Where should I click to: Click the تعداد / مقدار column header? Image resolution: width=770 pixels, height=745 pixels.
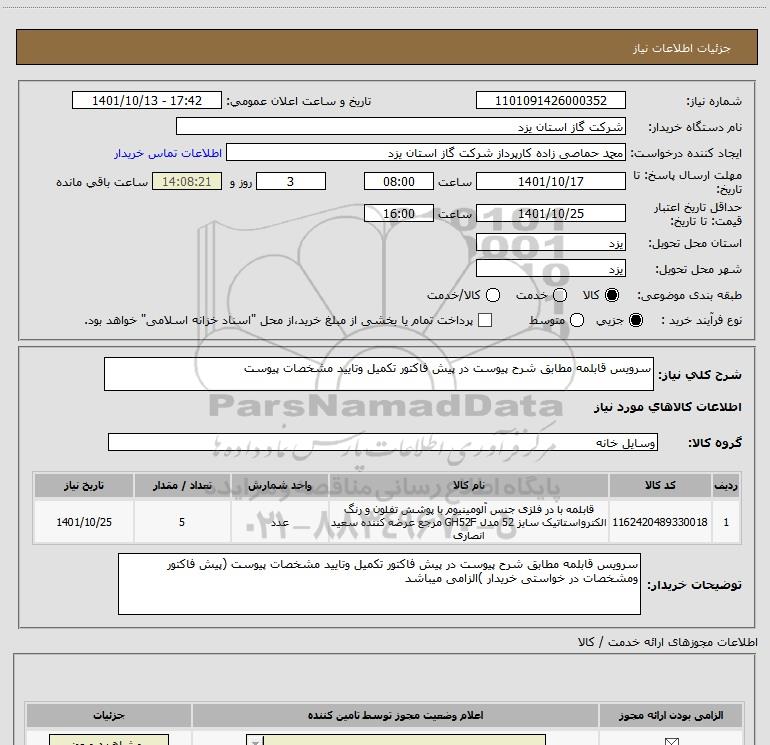[x=182, y=485]
